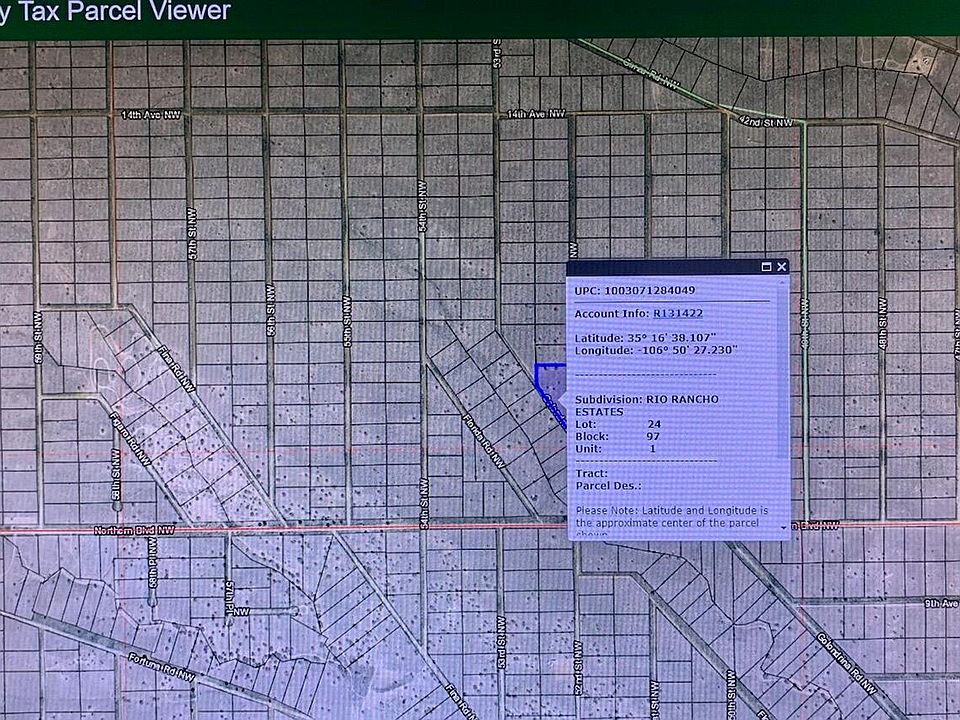
Task: Maximize the parcel info popup
Action: [x=767, y=267]
